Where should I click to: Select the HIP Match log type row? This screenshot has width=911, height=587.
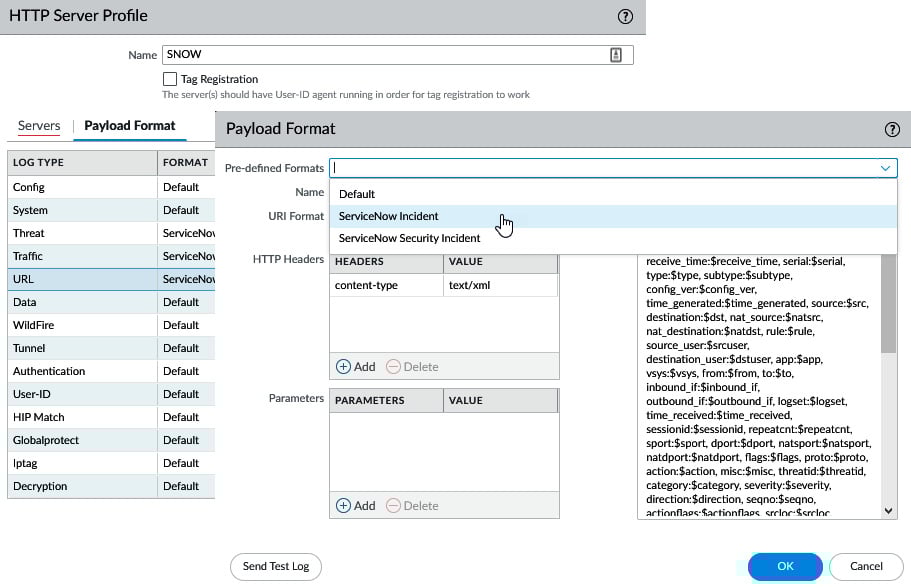click(111, 417)
